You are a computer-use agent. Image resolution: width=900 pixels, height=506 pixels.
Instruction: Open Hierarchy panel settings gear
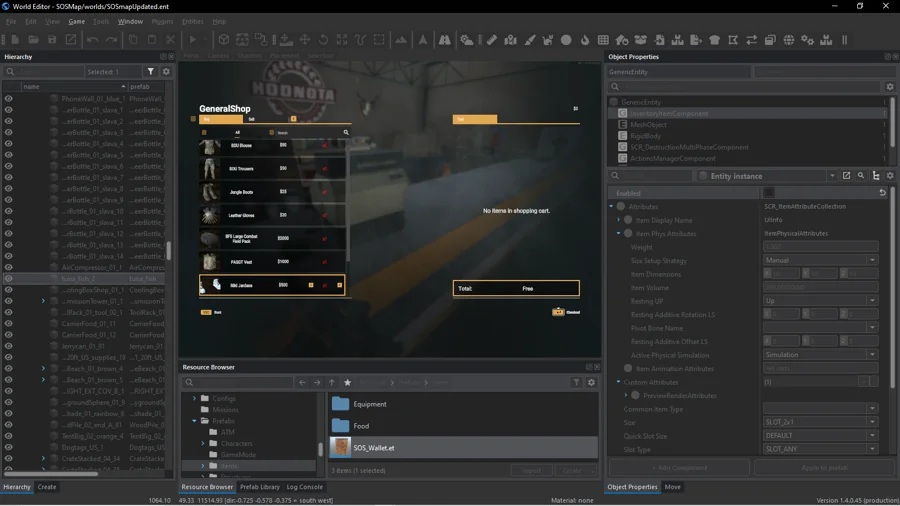click(x=166, y=72)
